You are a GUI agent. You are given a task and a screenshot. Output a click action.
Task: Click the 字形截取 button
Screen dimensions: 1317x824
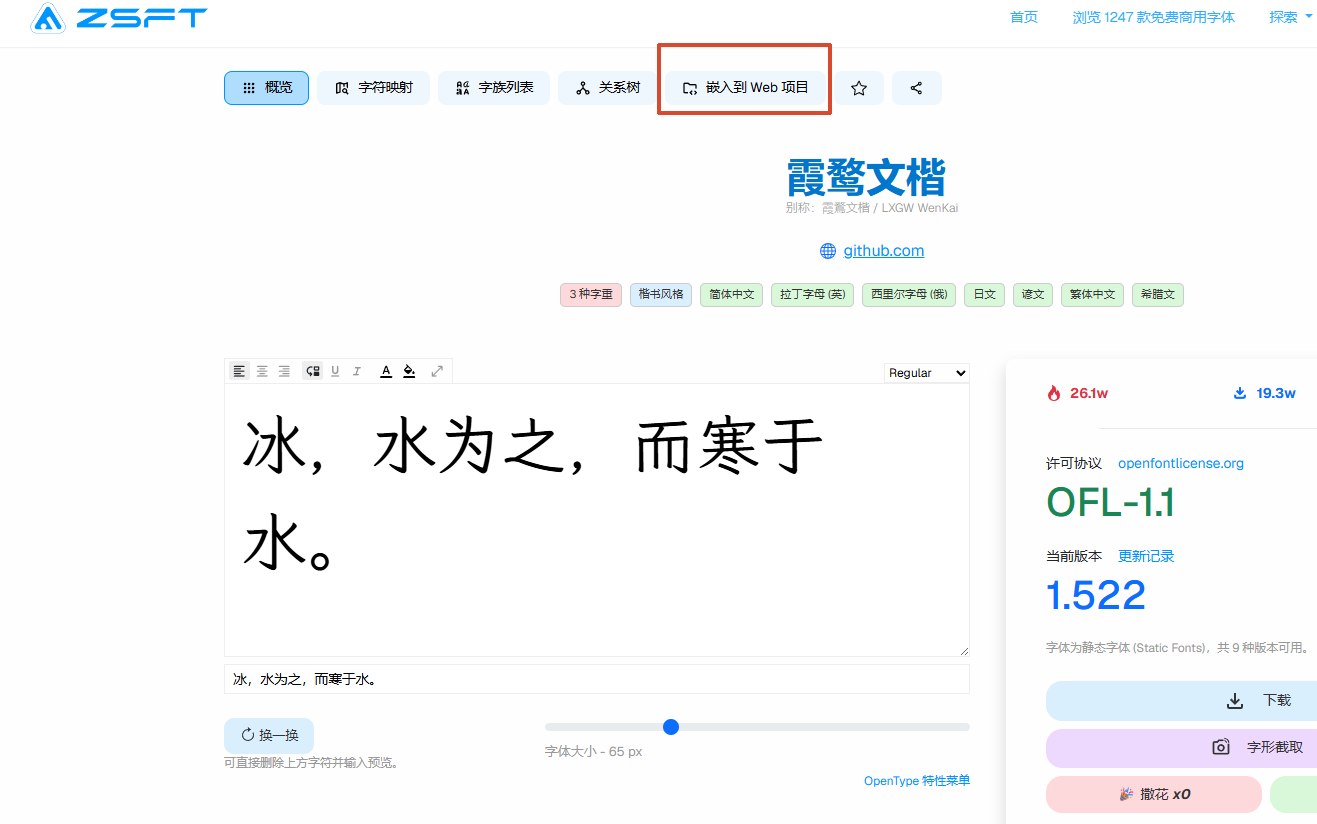1182,748
